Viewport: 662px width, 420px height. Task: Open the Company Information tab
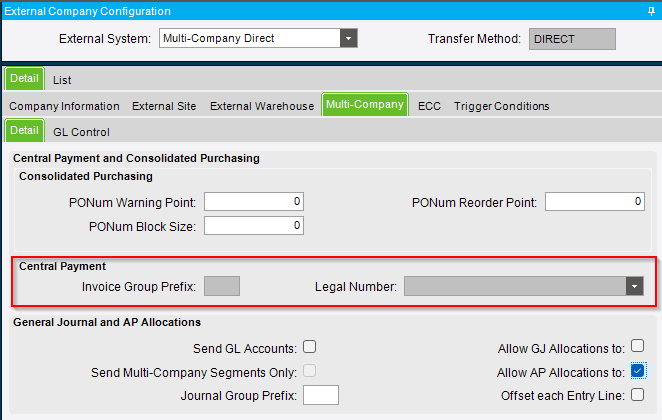pos(64,106)
